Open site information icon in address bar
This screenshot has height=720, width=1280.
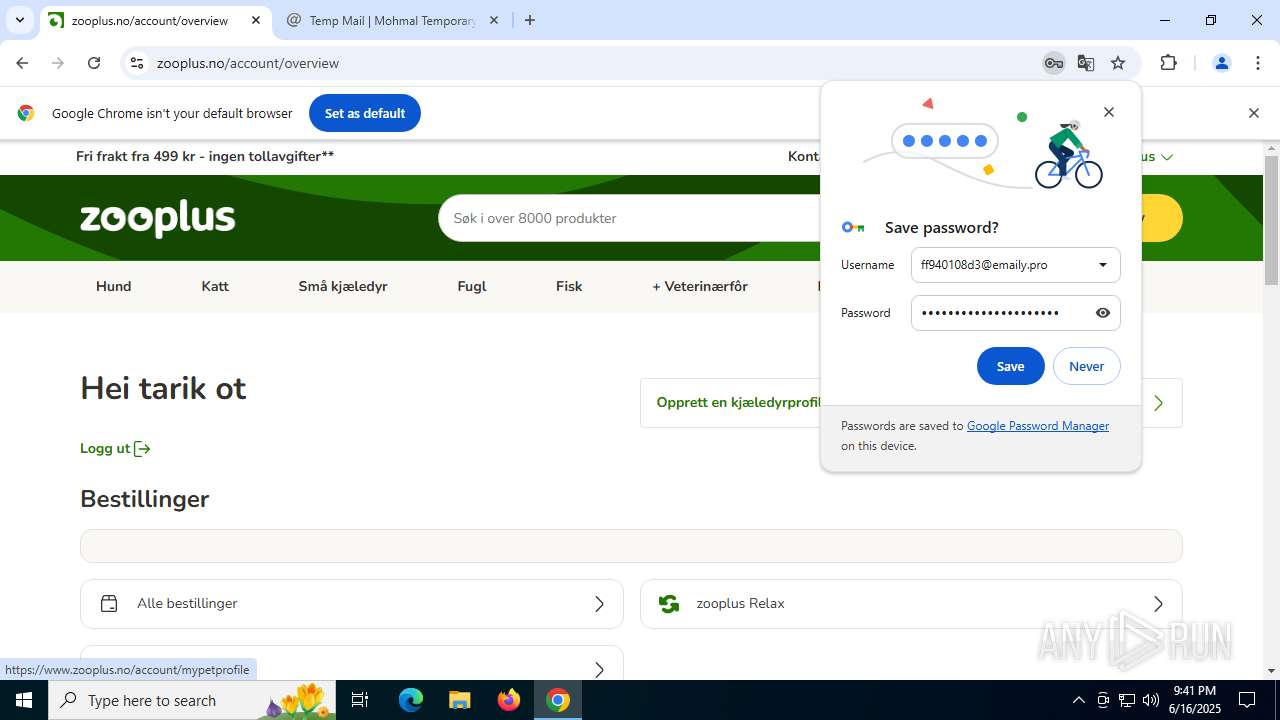pos(138,63)
